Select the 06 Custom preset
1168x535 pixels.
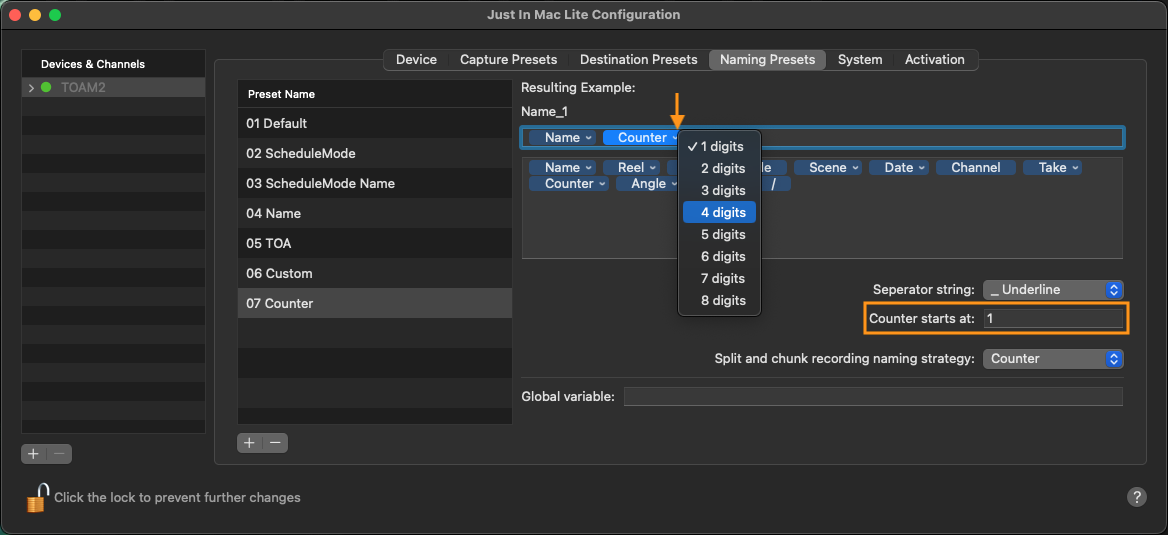(375, 273)
